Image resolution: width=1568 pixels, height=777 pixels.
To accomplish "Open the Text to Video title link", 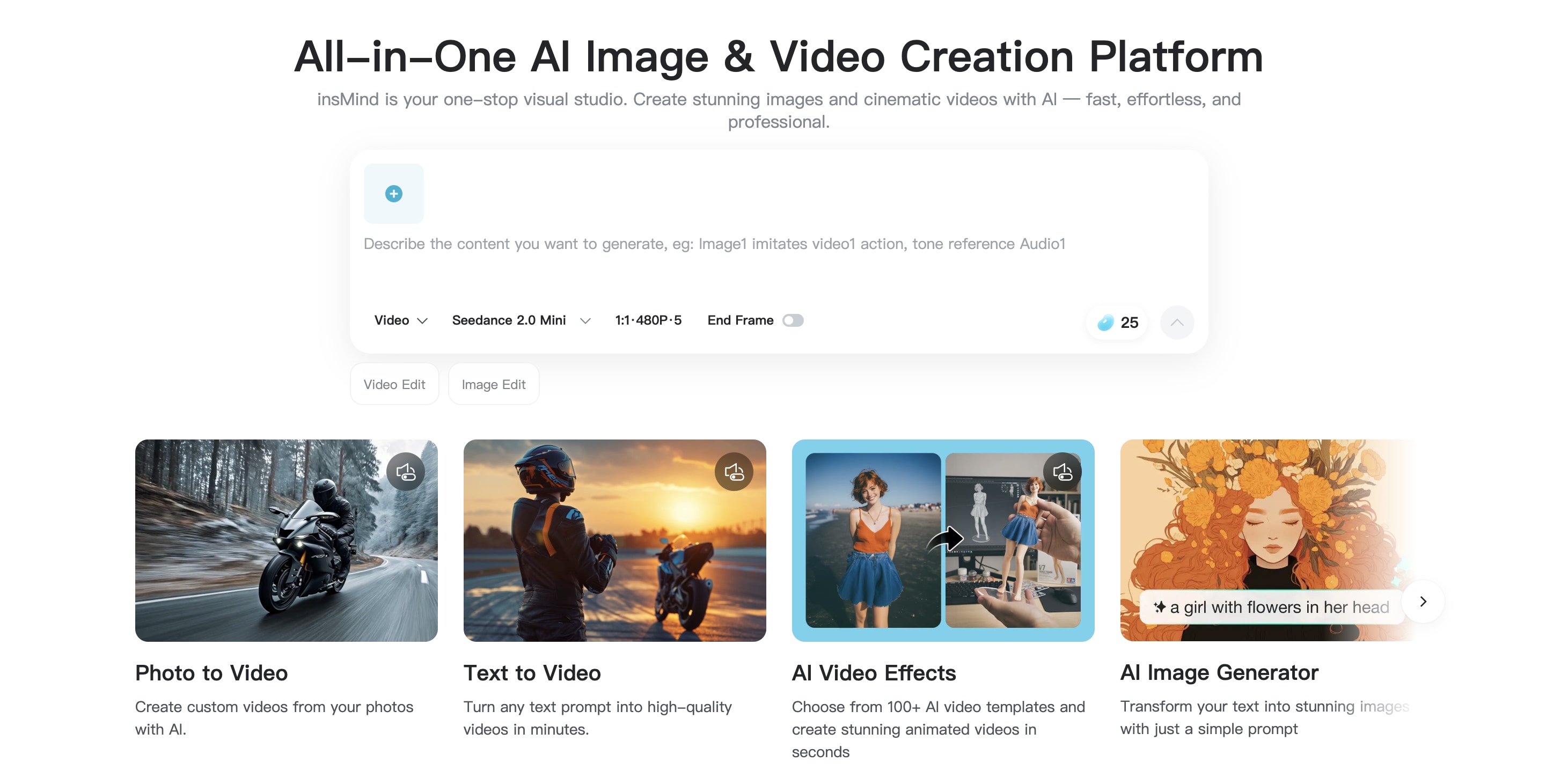I will tap(532, 672).
